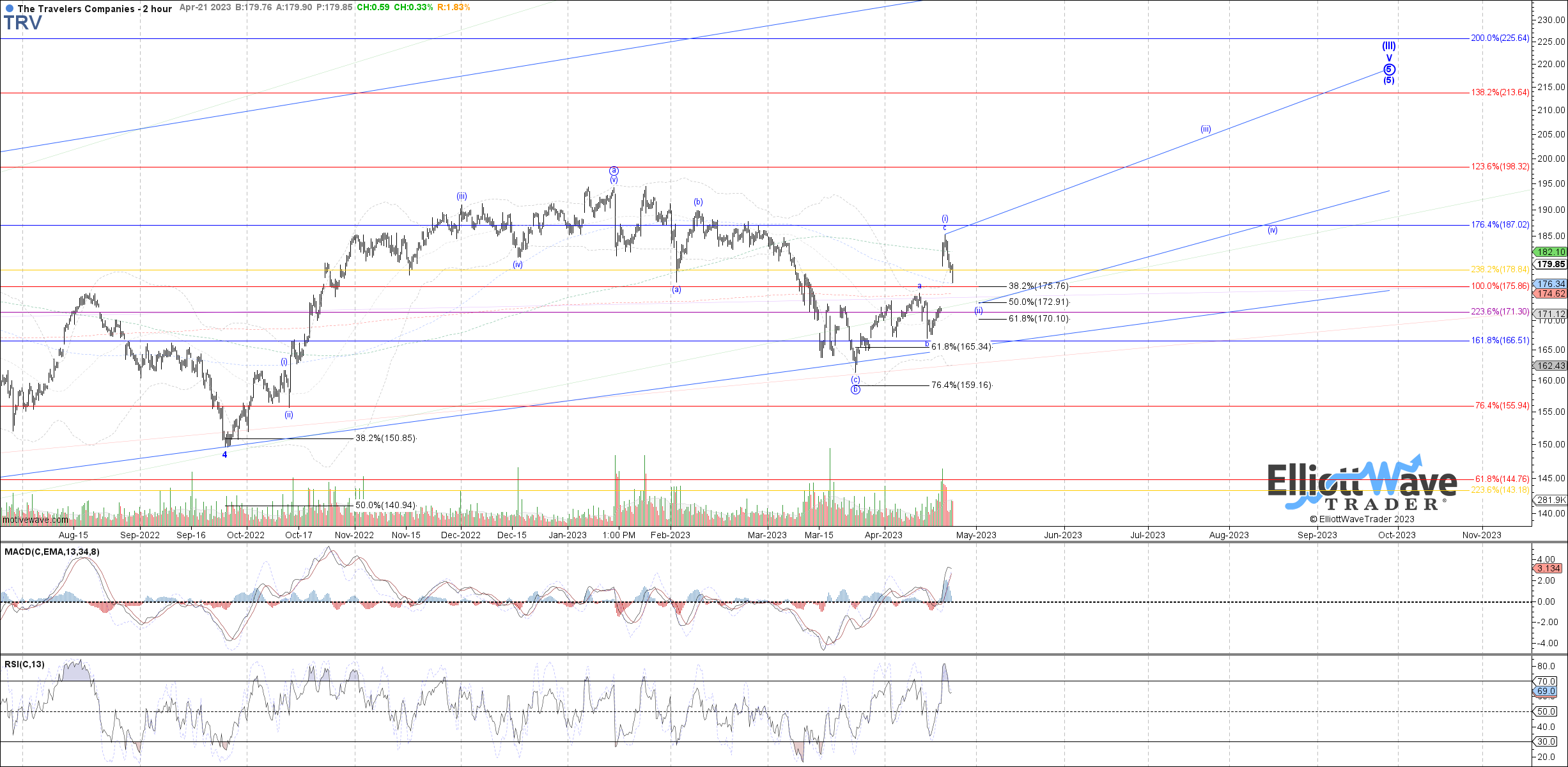1568x767 pixels.
Task: Select the TRV ticker symbol label
Action: coord(23,24)
